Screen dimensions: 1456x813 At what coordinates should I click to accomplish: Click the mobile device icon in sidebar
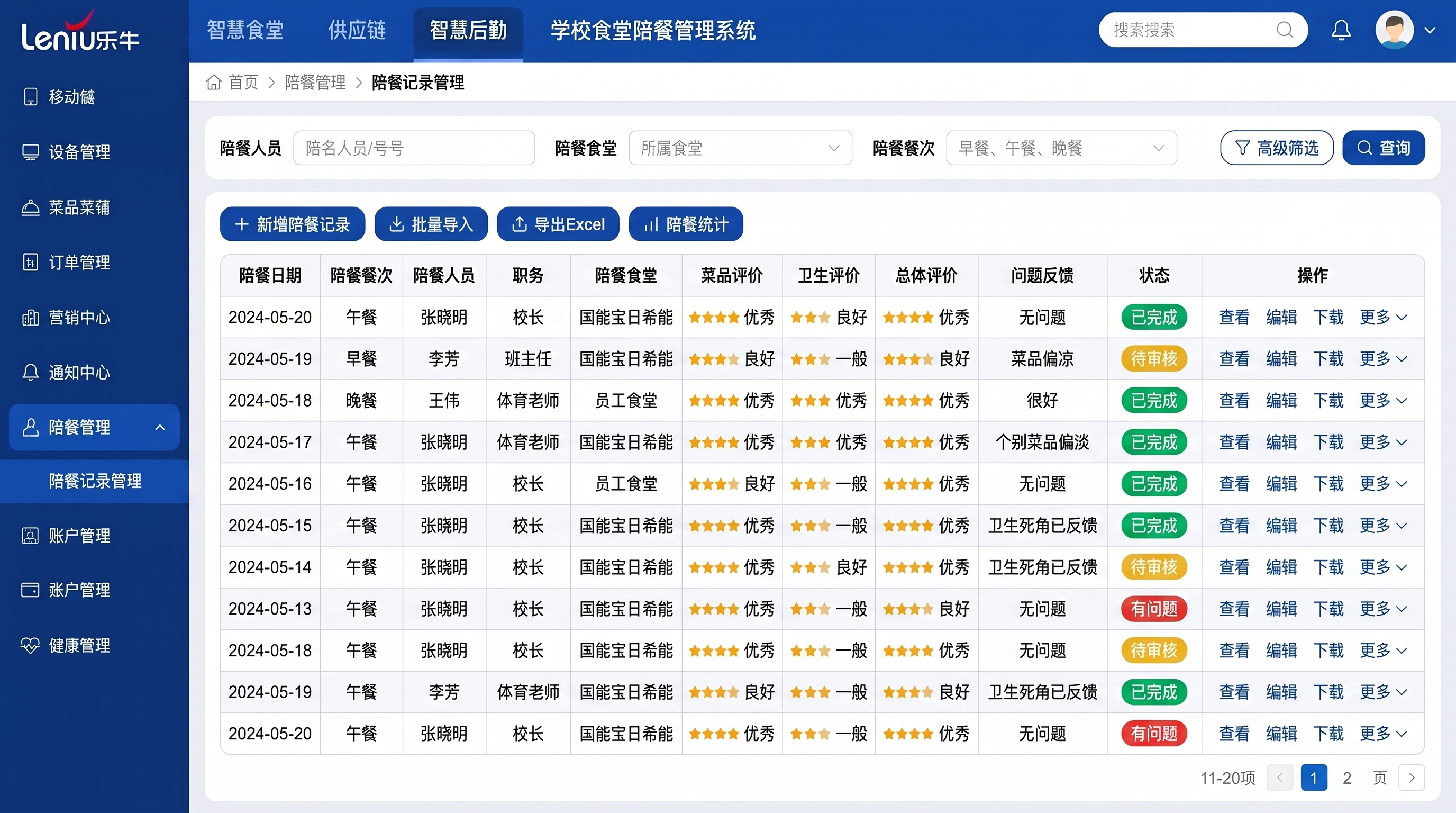tap(31, 97)
